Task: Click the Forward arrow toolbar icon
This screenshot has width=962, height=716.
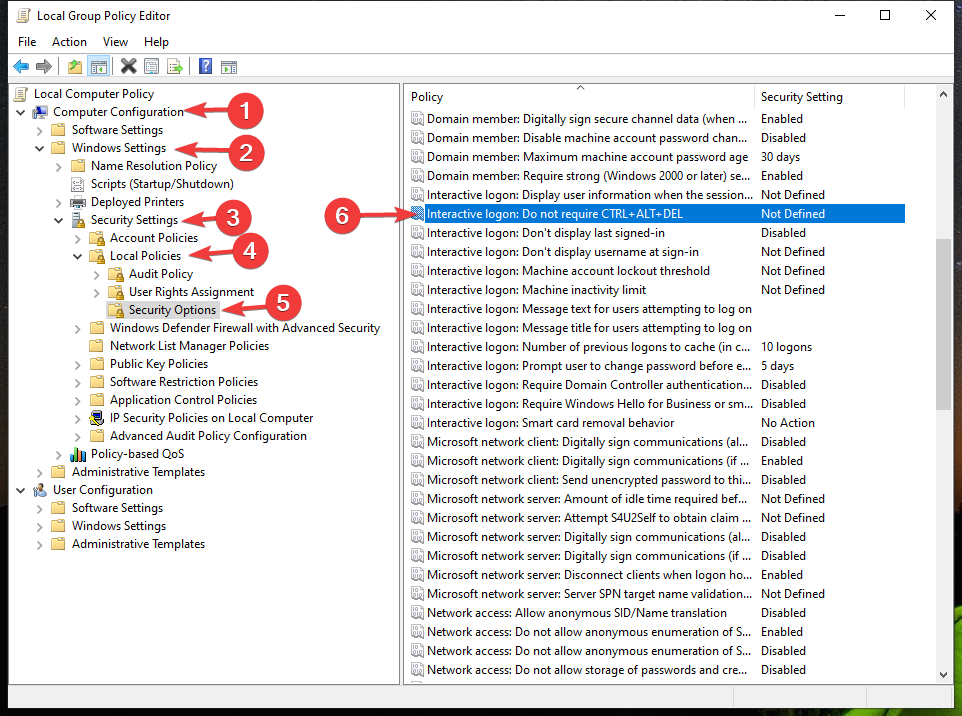Action: point(44,66)
